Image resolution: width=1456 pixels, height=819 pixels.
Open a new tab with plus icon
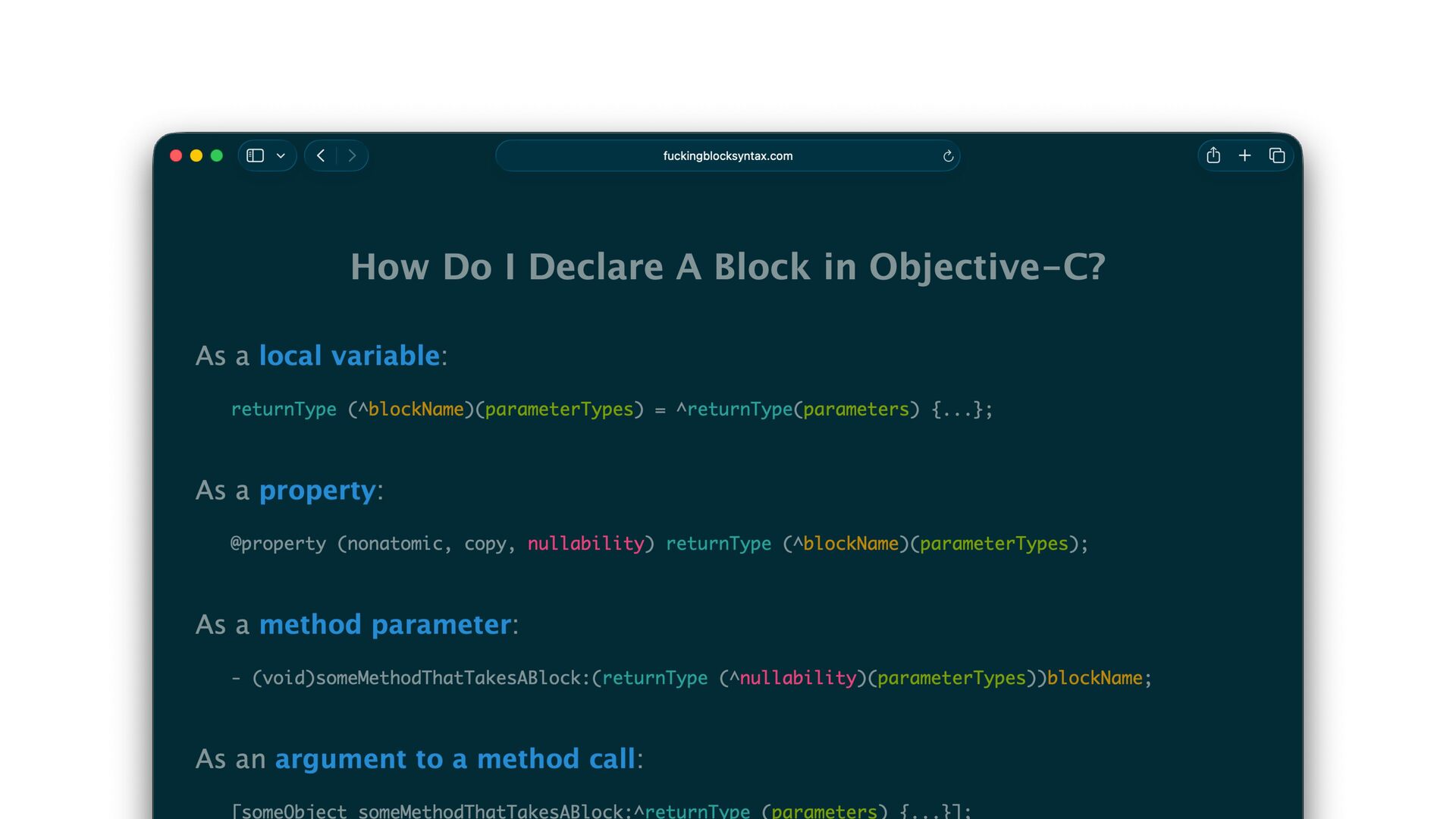point(1244,155)
